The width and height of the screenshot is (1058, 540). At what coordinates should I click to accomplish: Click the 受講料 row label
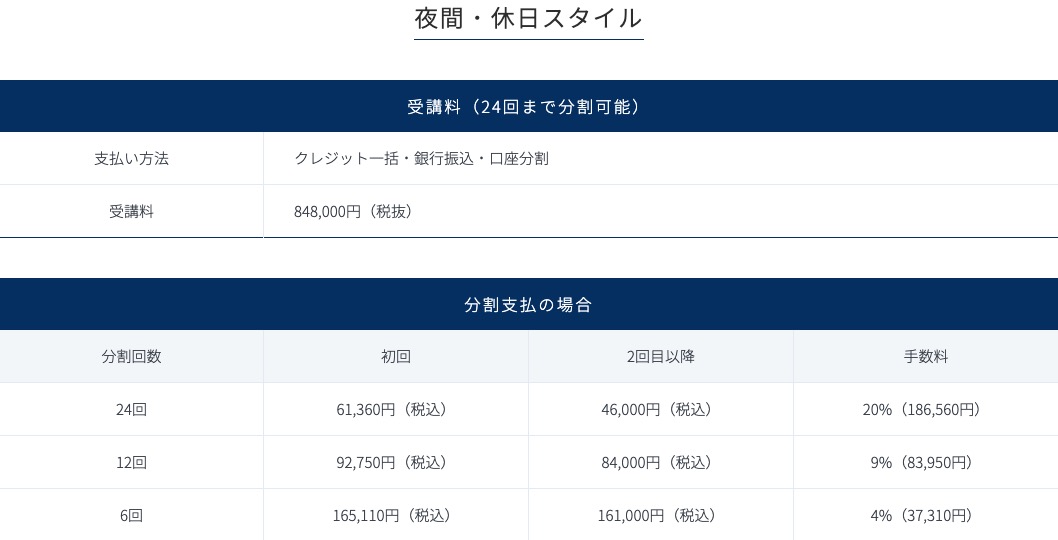pos(132,211)
